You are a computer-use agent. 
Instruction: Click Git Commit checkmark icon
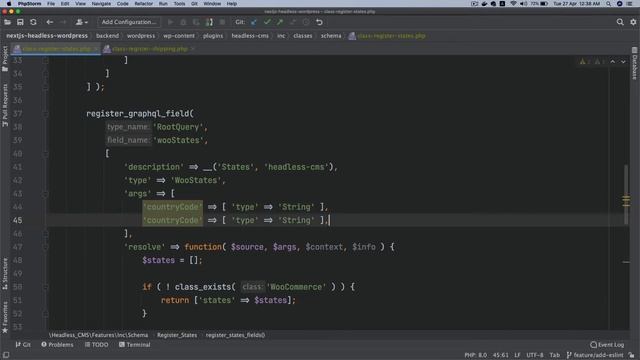click(267, 22)
